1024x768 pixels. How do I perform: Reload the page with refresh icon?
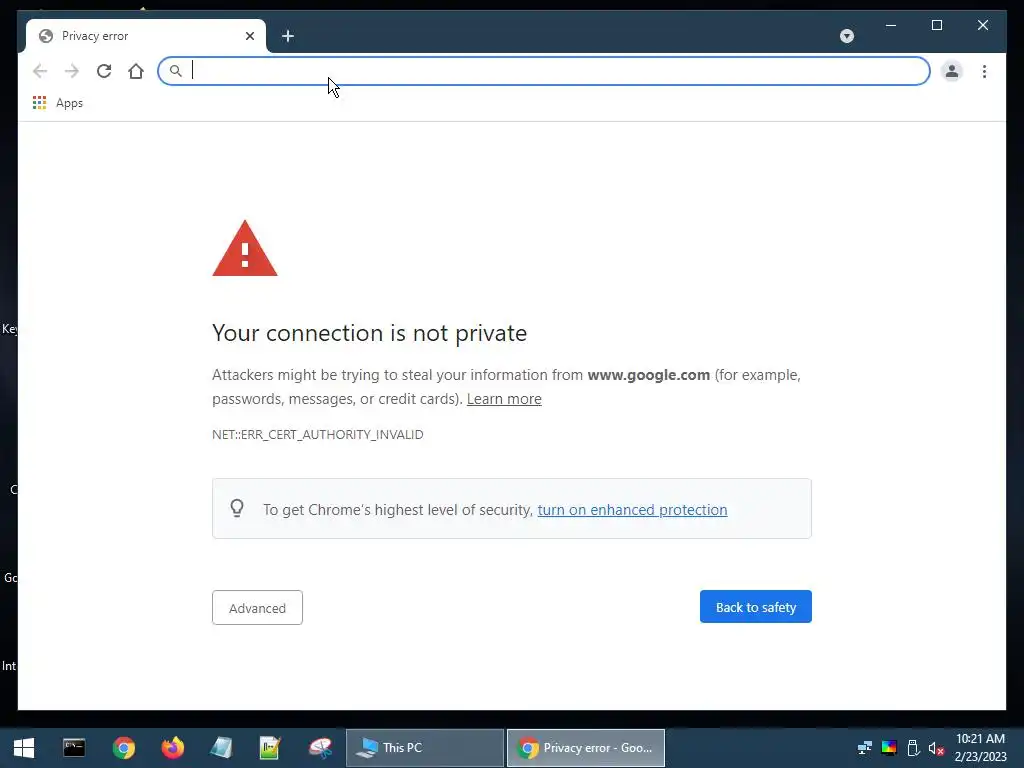coord(104,71)
